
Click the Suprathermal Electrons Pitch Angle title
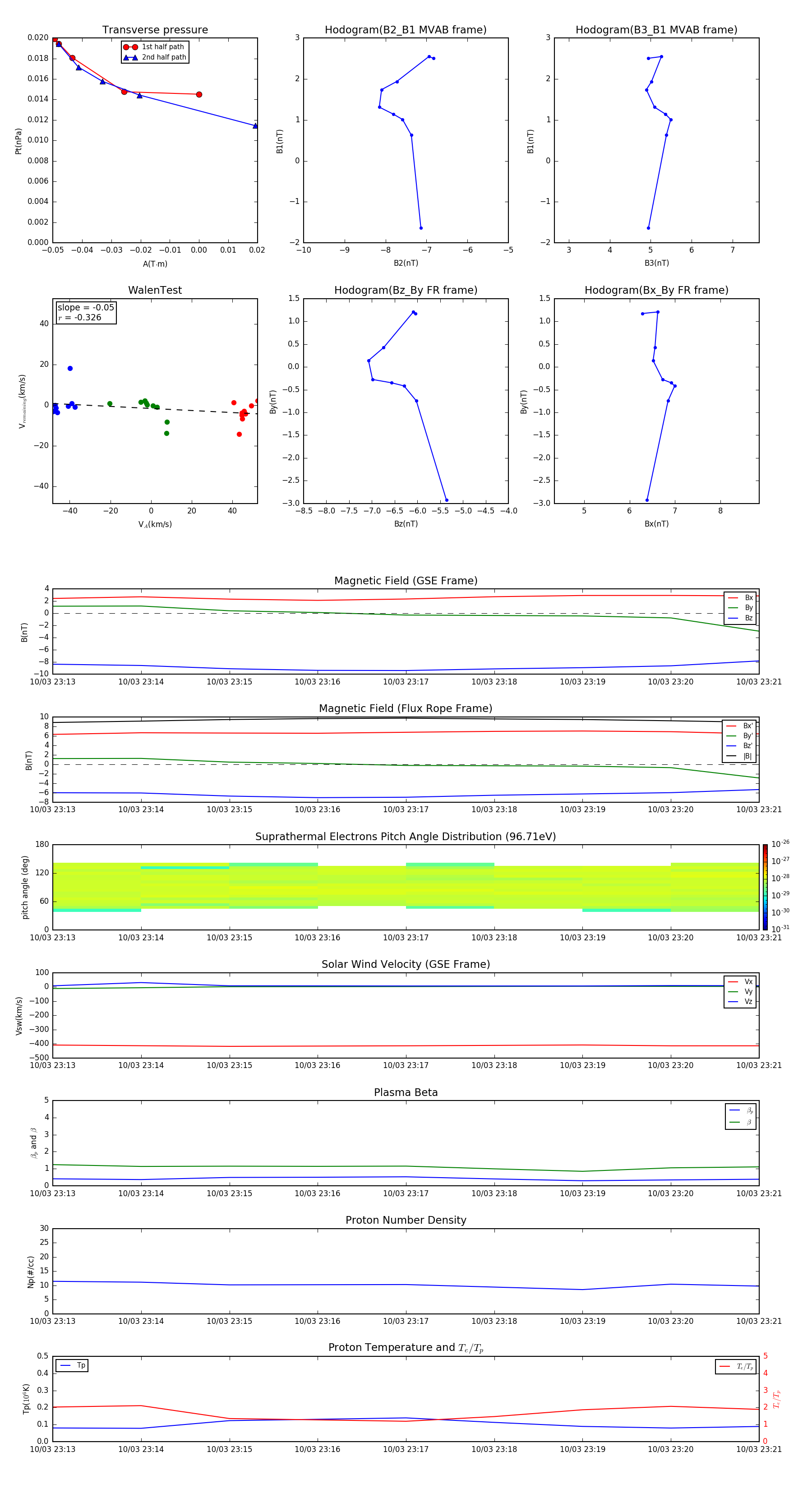[x=406, y=837]
